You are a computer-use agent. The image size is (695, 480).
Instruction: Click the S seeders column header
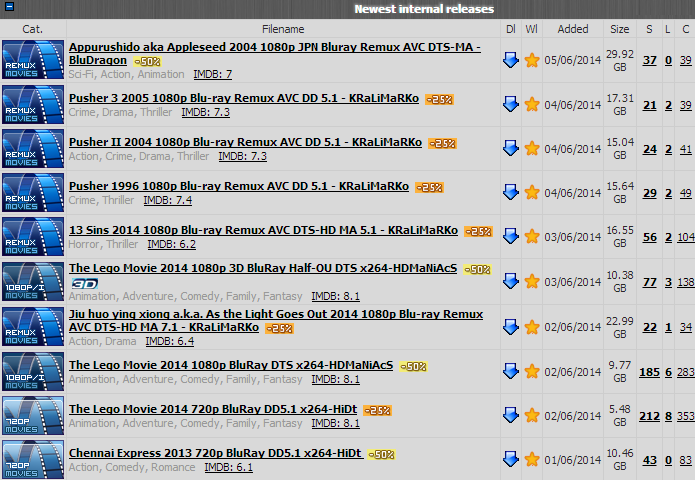(x=649, y=29)
